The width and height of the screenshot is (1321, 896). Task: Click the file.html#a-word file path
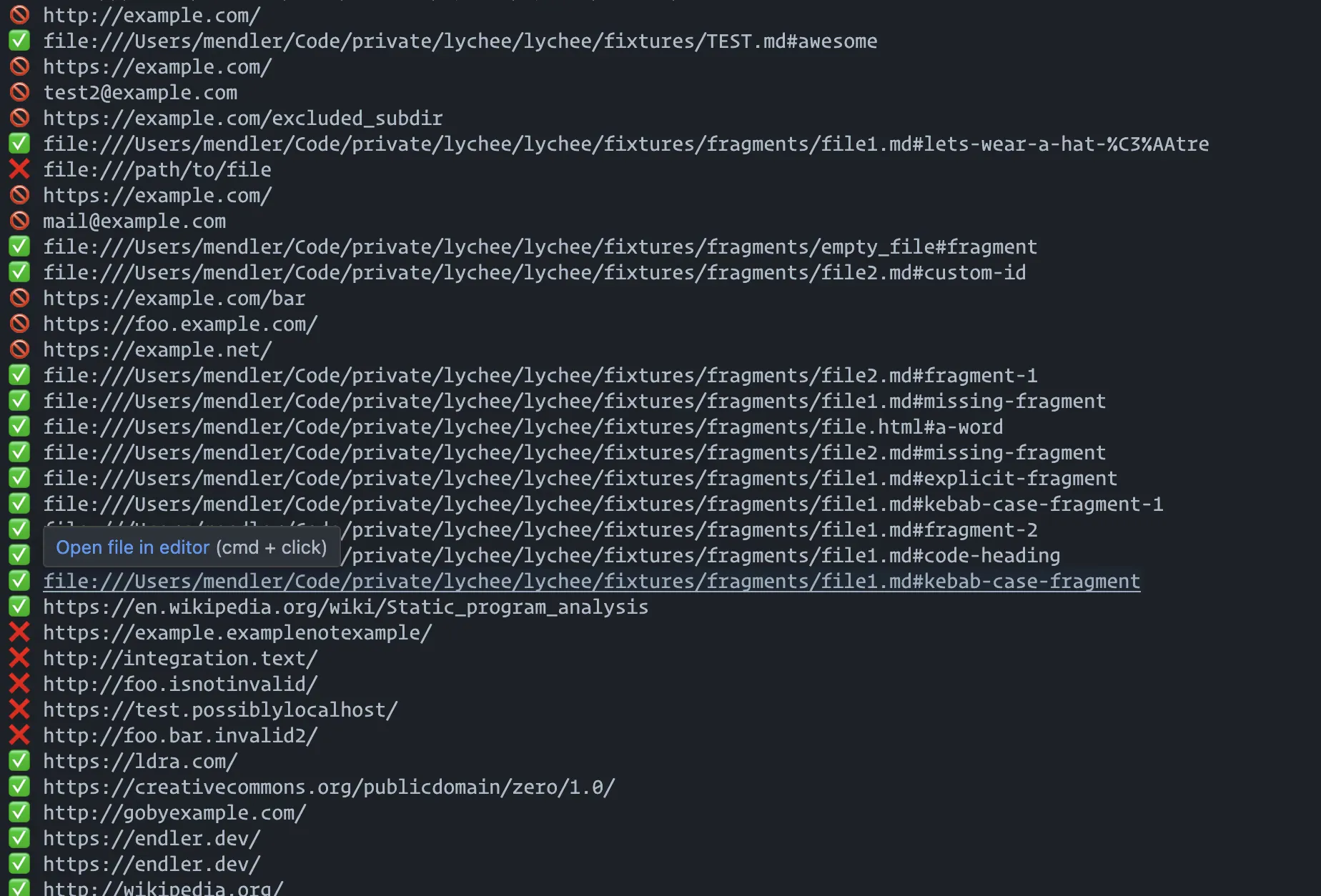(523, 427)
